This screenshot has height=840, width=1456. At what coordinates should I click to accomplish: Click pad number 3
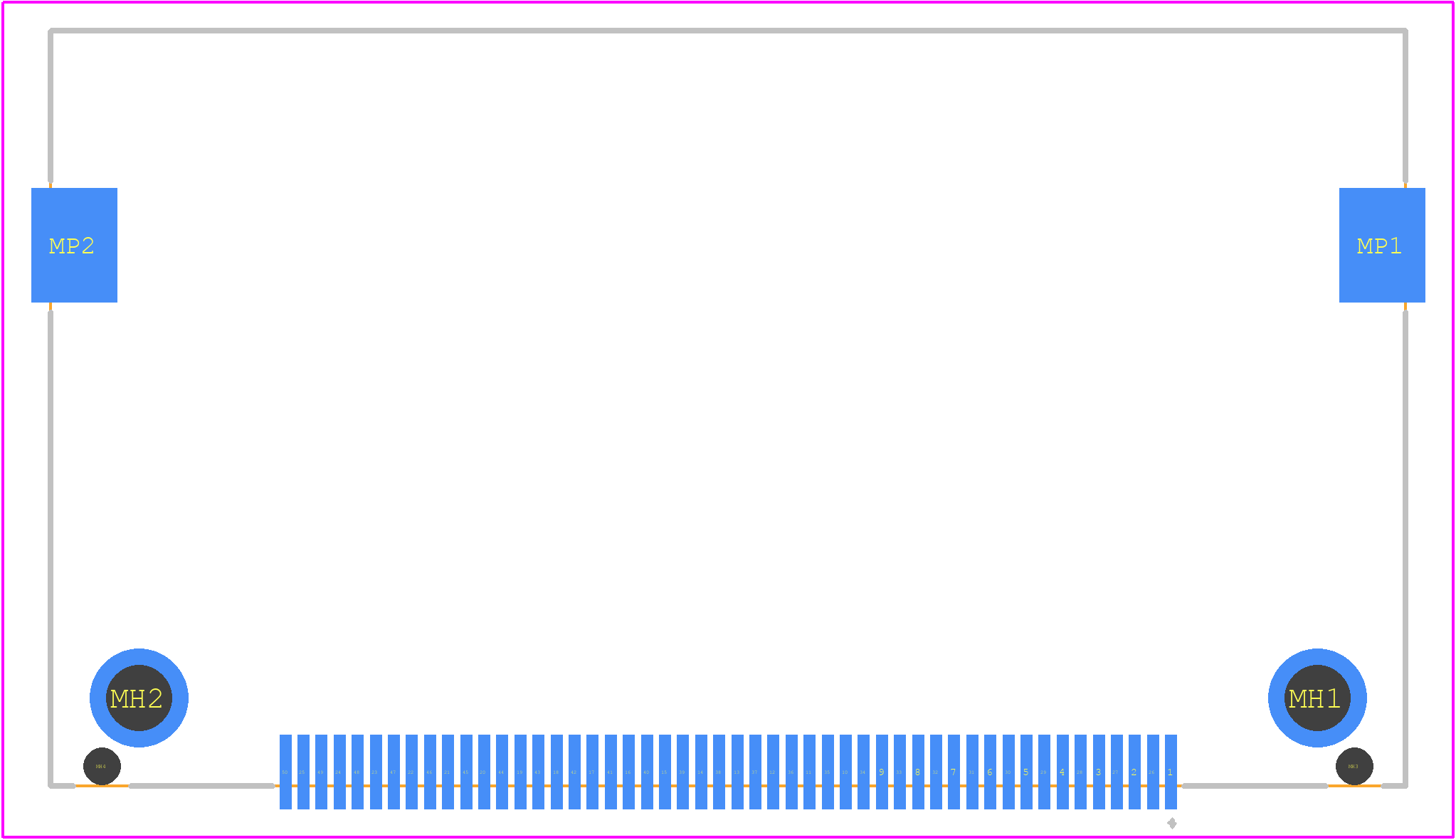pos(1098,772)
